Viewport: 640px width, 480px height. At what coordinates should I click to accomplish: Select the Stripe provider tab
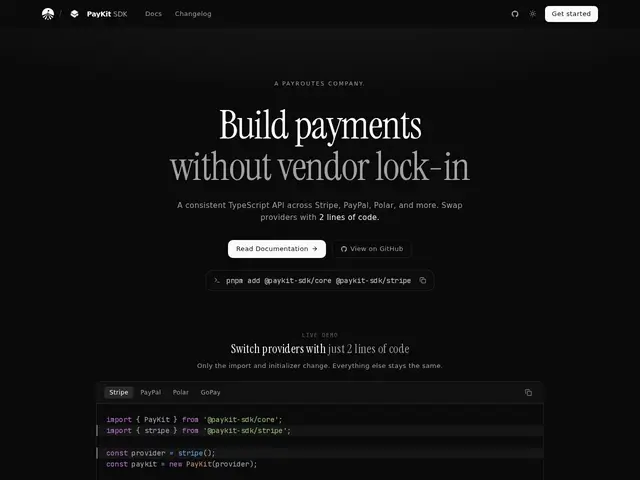(119, 392)
